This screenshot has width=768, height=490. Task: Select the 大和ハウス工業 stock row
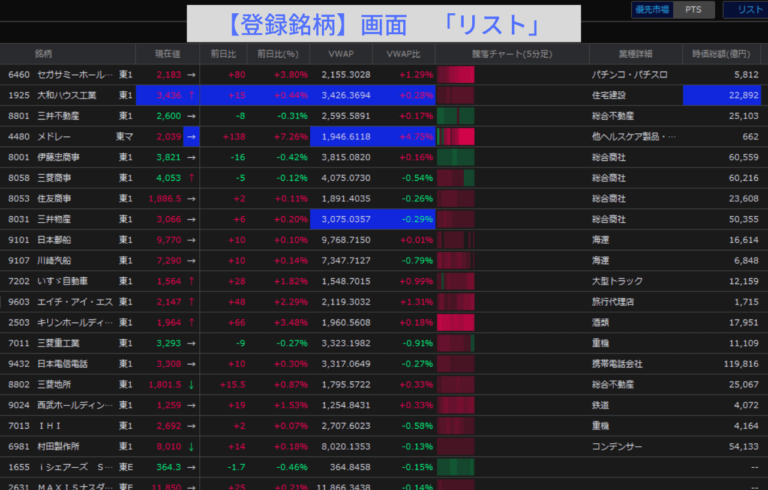coord(68,96)
